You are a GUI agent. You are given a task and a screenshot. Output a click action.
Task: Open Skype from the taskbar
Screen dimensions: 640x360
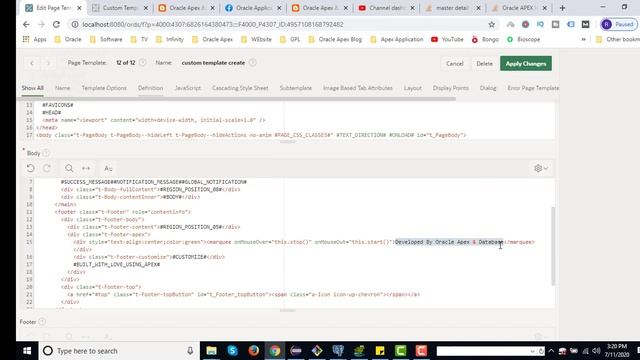click(232, 351)
